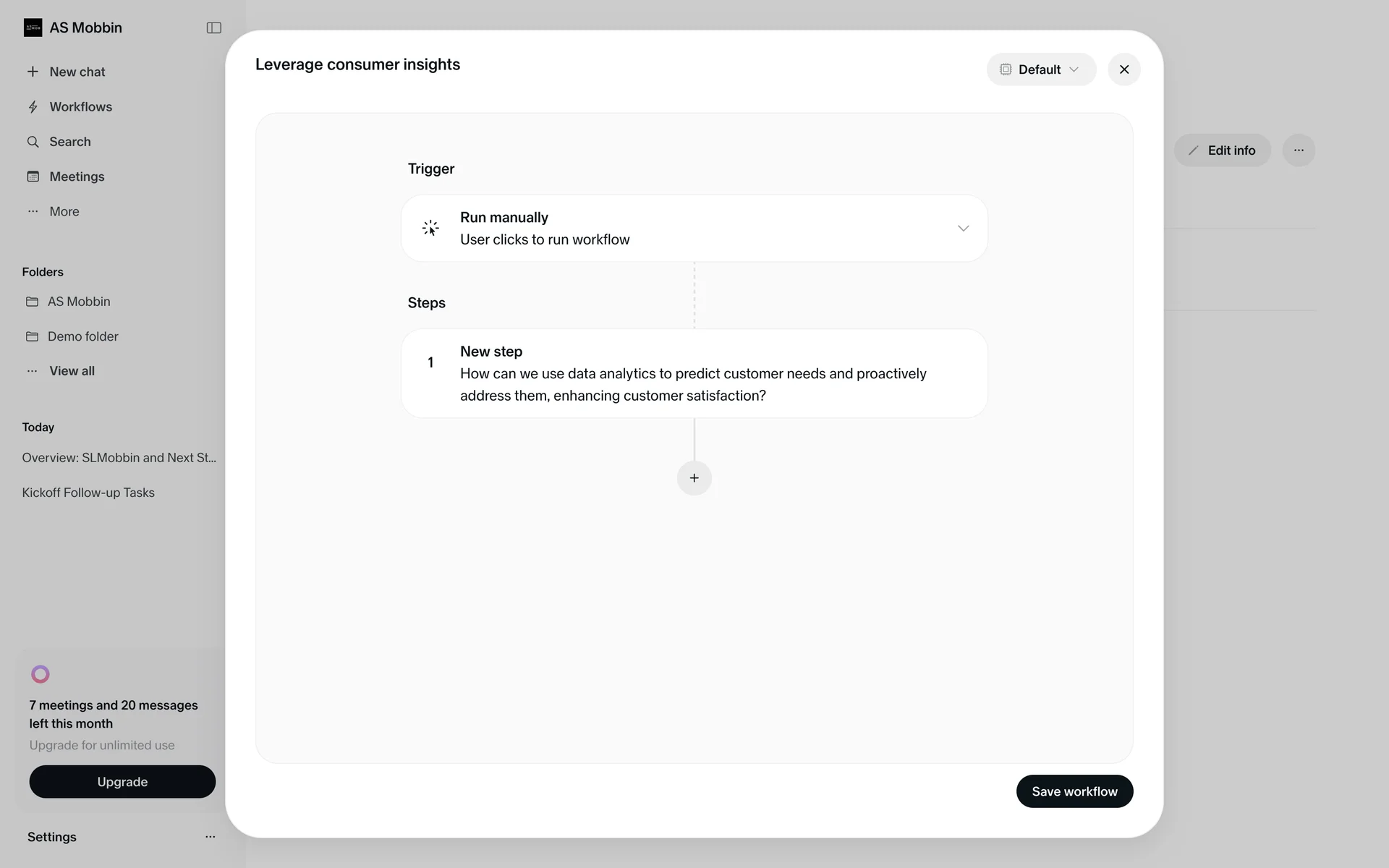The height and width of the screenshot is (868, 1389).
Task: Click the plus icon to add step
Action: point(694,478)
